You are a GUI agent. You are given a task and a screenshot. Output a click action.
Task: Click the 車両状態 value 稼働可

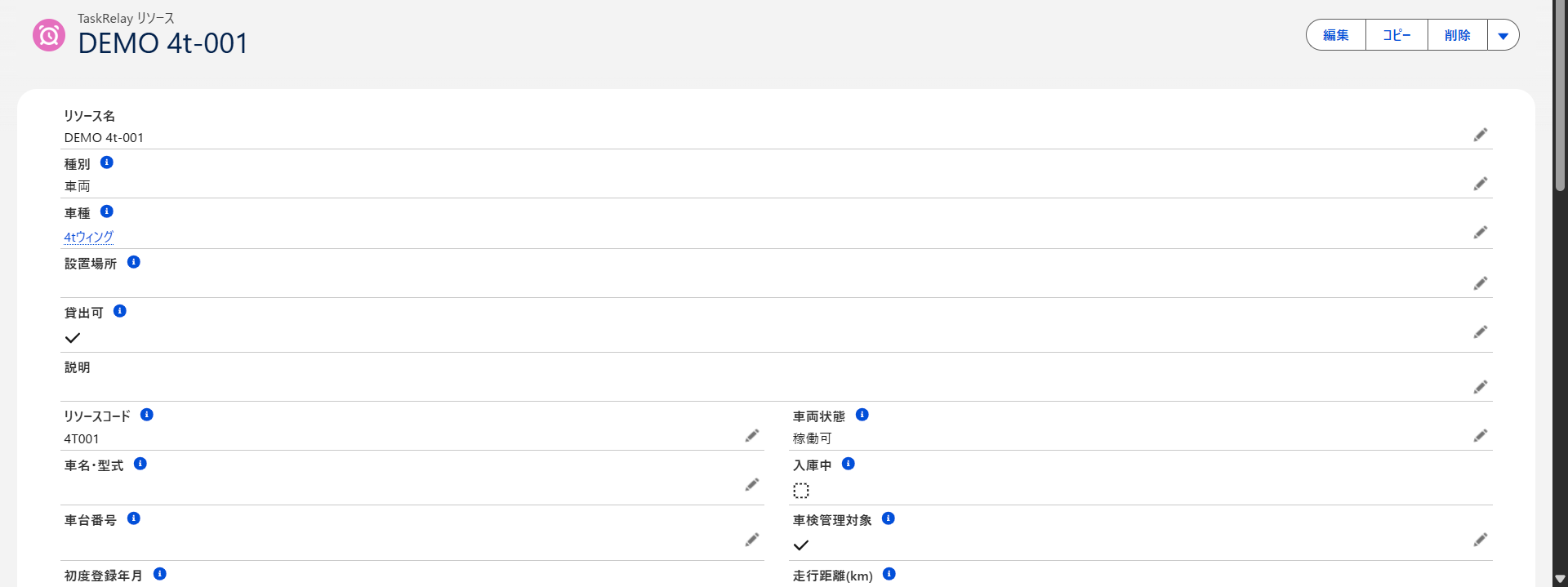coord(812,438)
